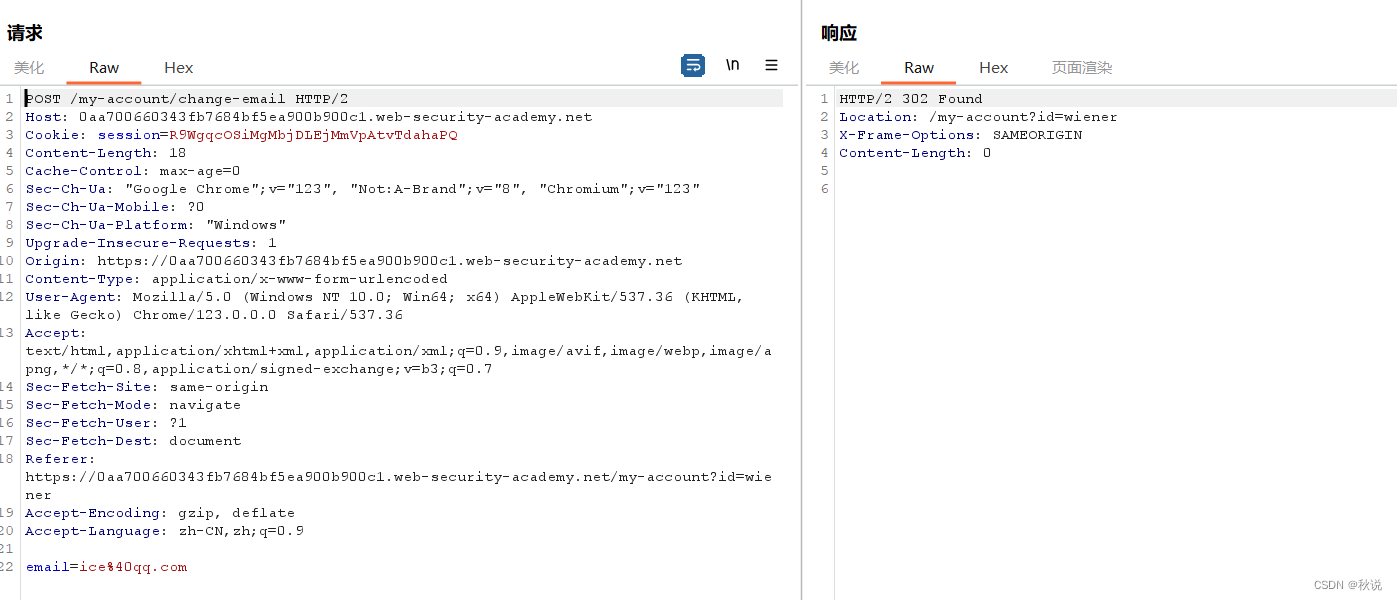The height and width of the screenshot is (600, 1397).
Task: Click the Sec-Fetch-Dest: document header
Action: (132, 441)
